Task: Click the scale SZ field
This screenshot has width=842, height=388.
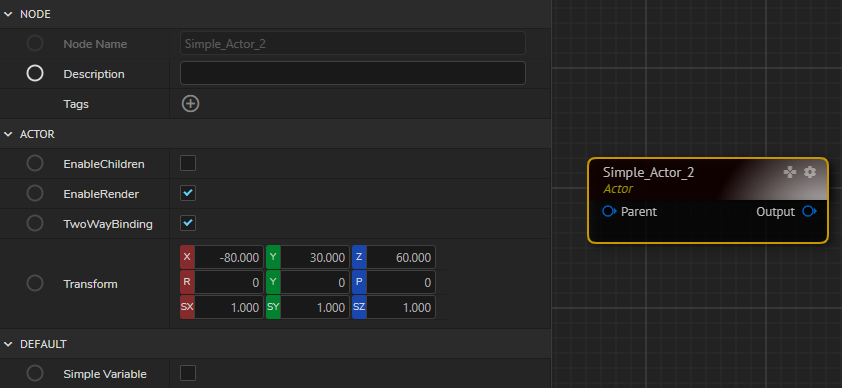Action: point(401,308)
